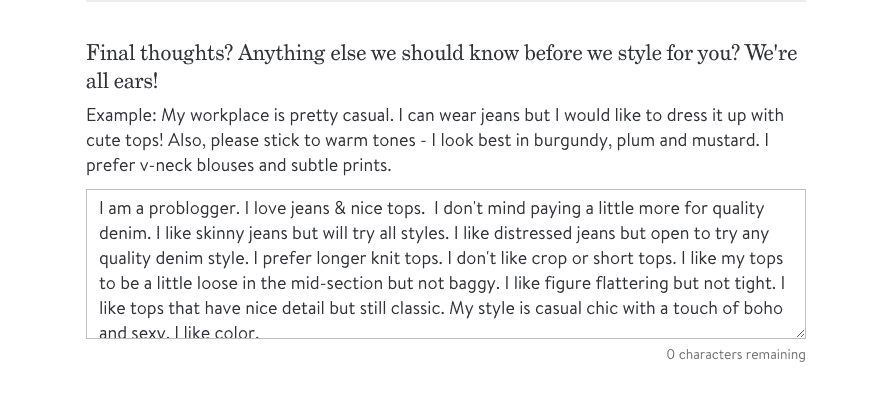This screenshot has height=394, width=896.
Task: Click the '0 characters remaining' counter
Action: 736,355
